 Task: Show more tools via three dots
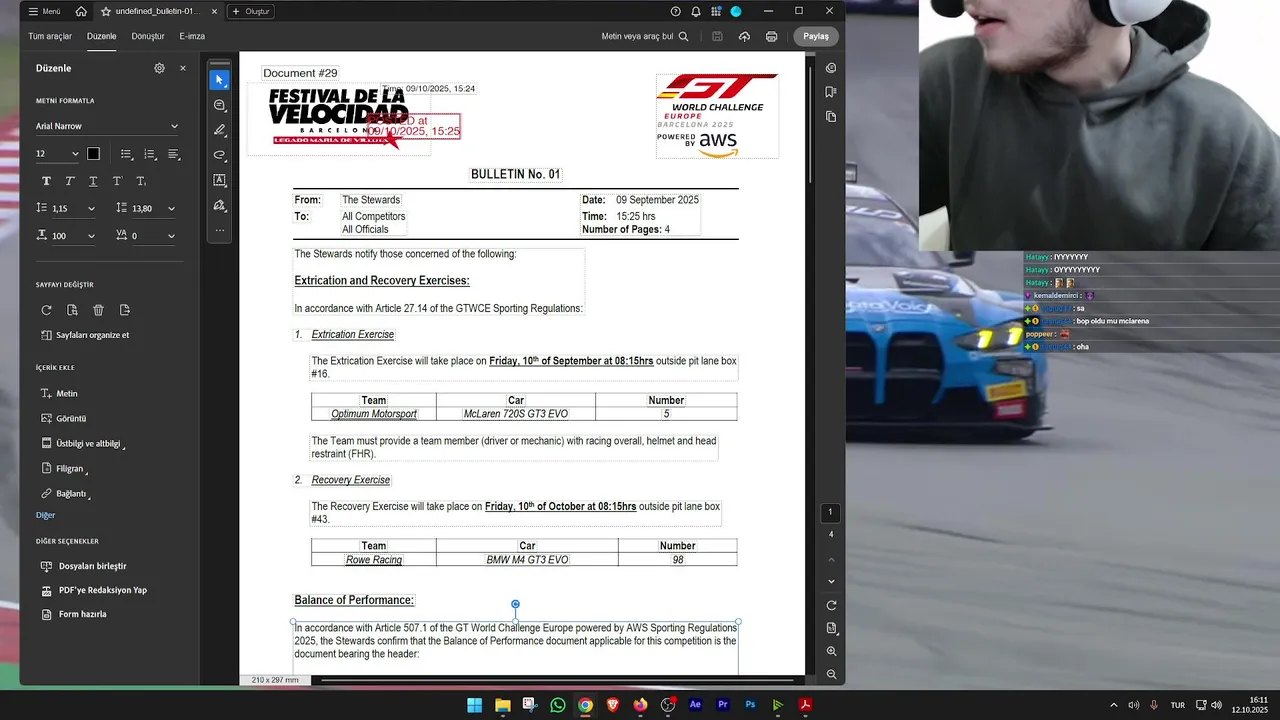tap(219, 230)
